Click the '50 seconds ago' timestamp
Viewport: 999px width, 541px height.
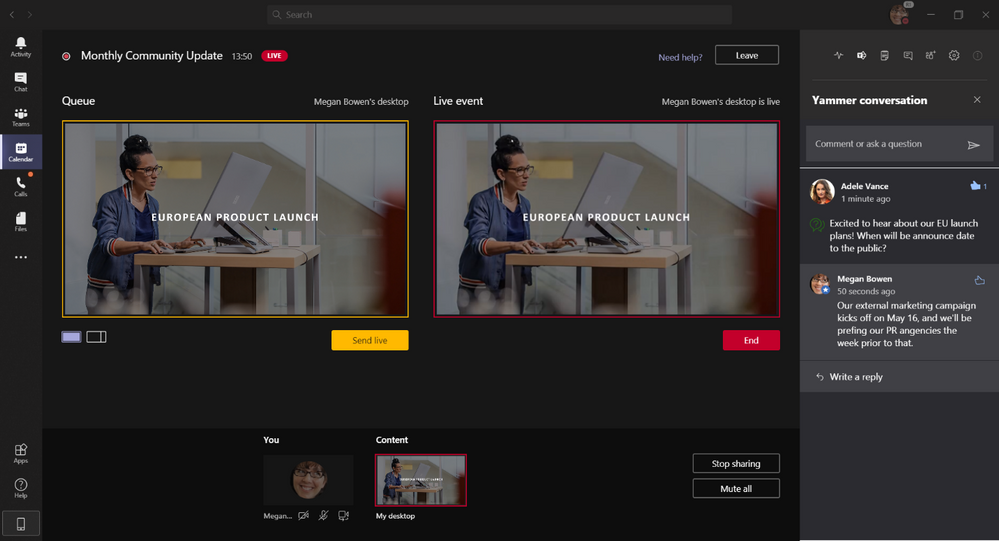[866, 291]
